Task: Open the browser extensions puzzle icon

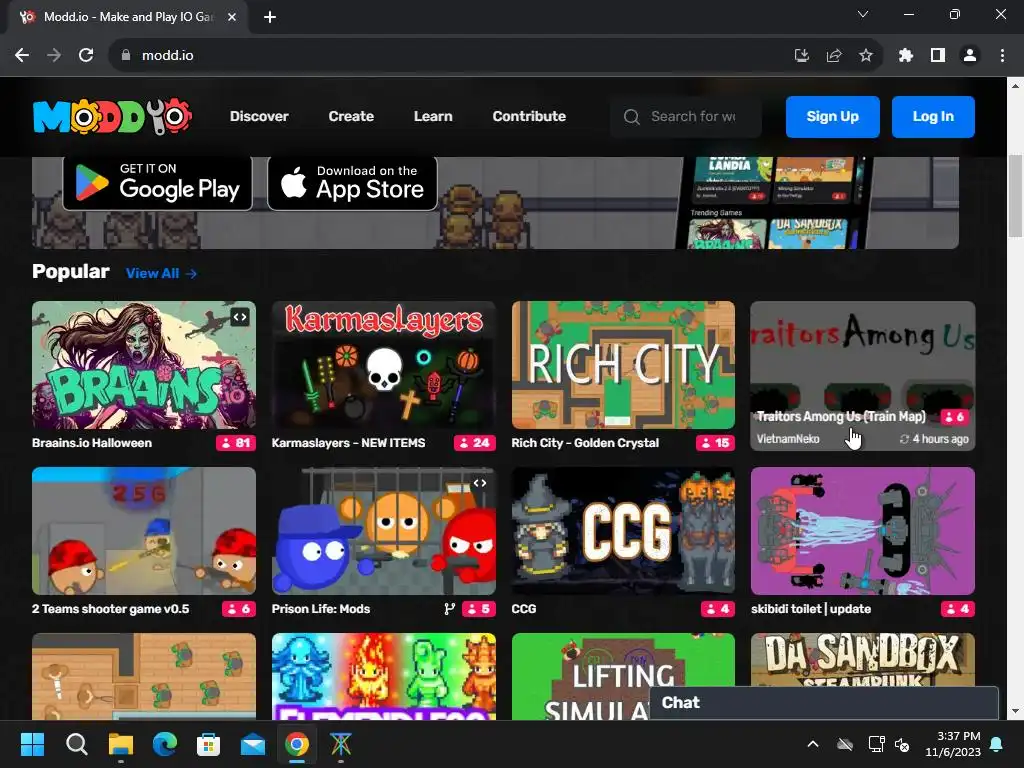Action: click(906, 56)
